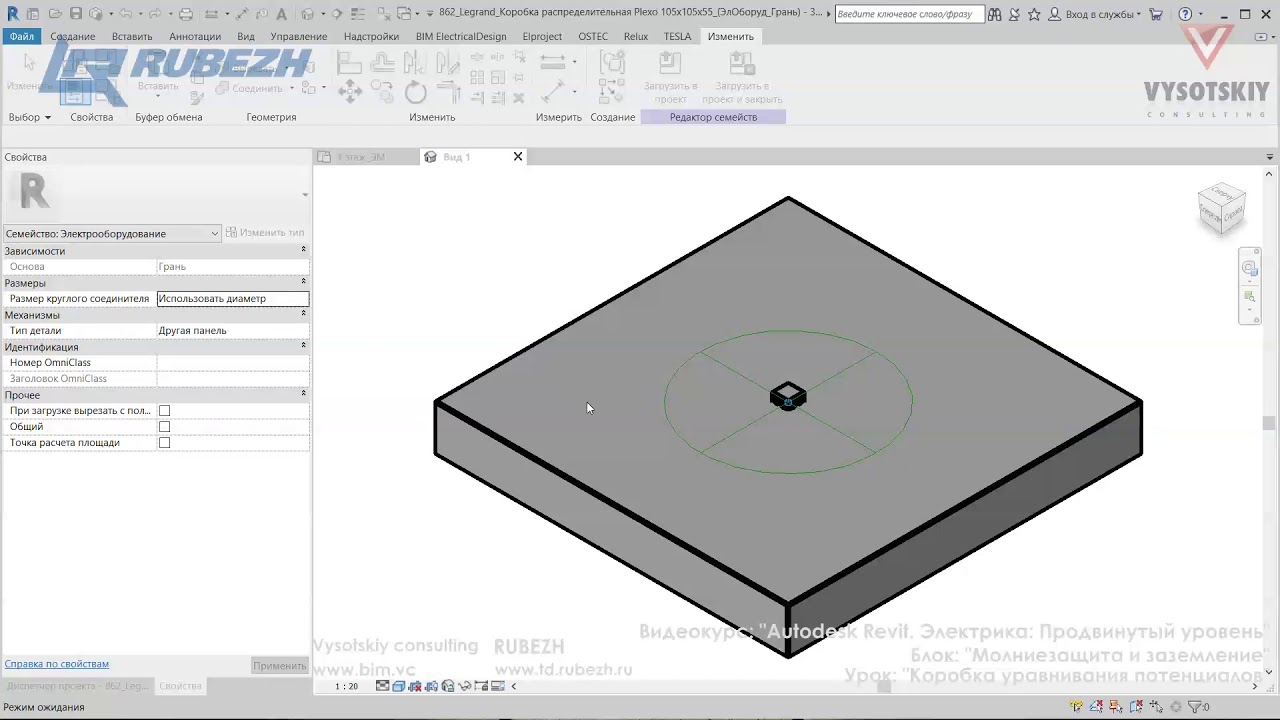Open the 'Справка по свойствам' link
Screen dimensions: 1280x720
(x=57, y=664)
